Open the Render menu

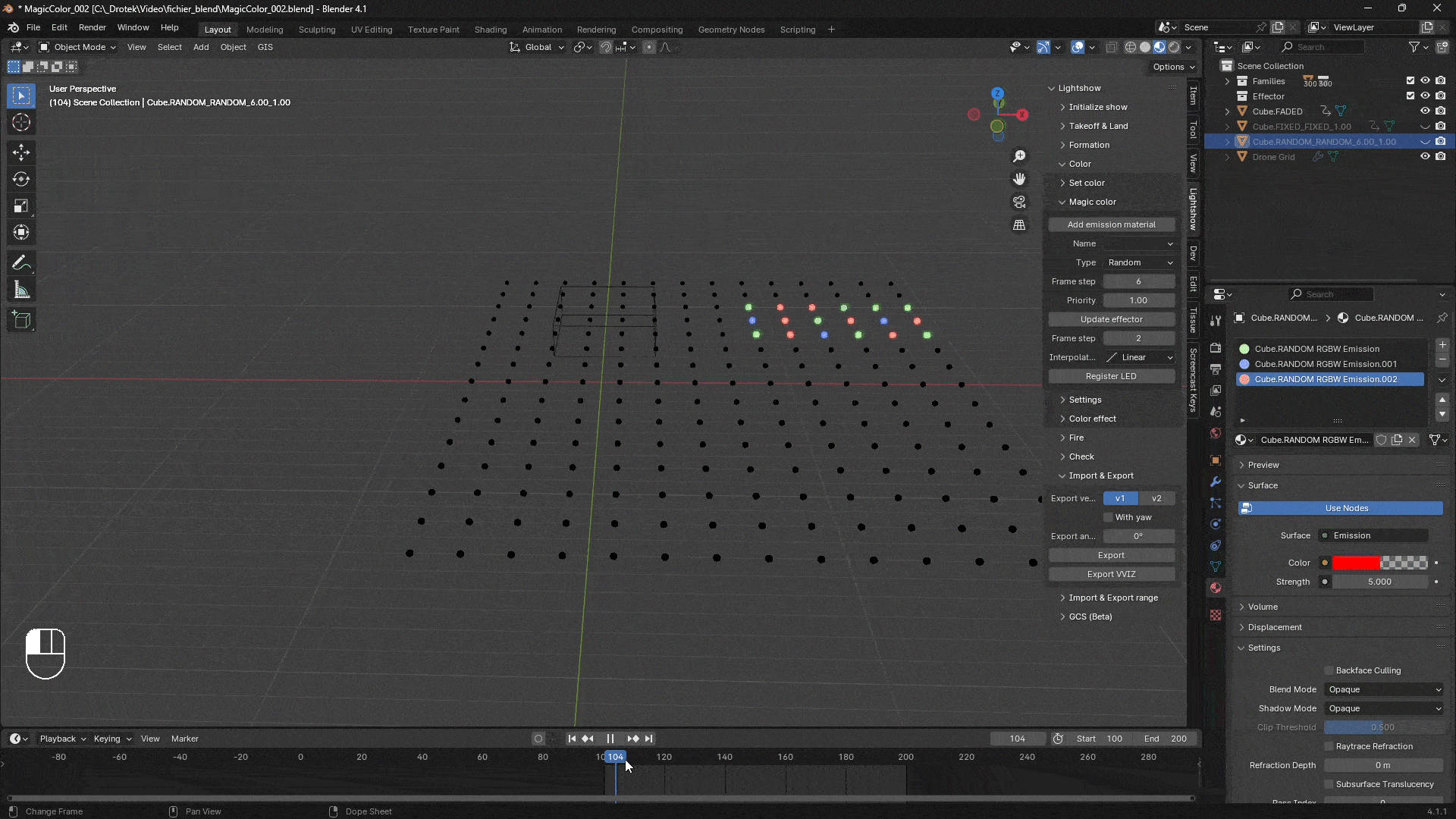click(x=92, y=27)
